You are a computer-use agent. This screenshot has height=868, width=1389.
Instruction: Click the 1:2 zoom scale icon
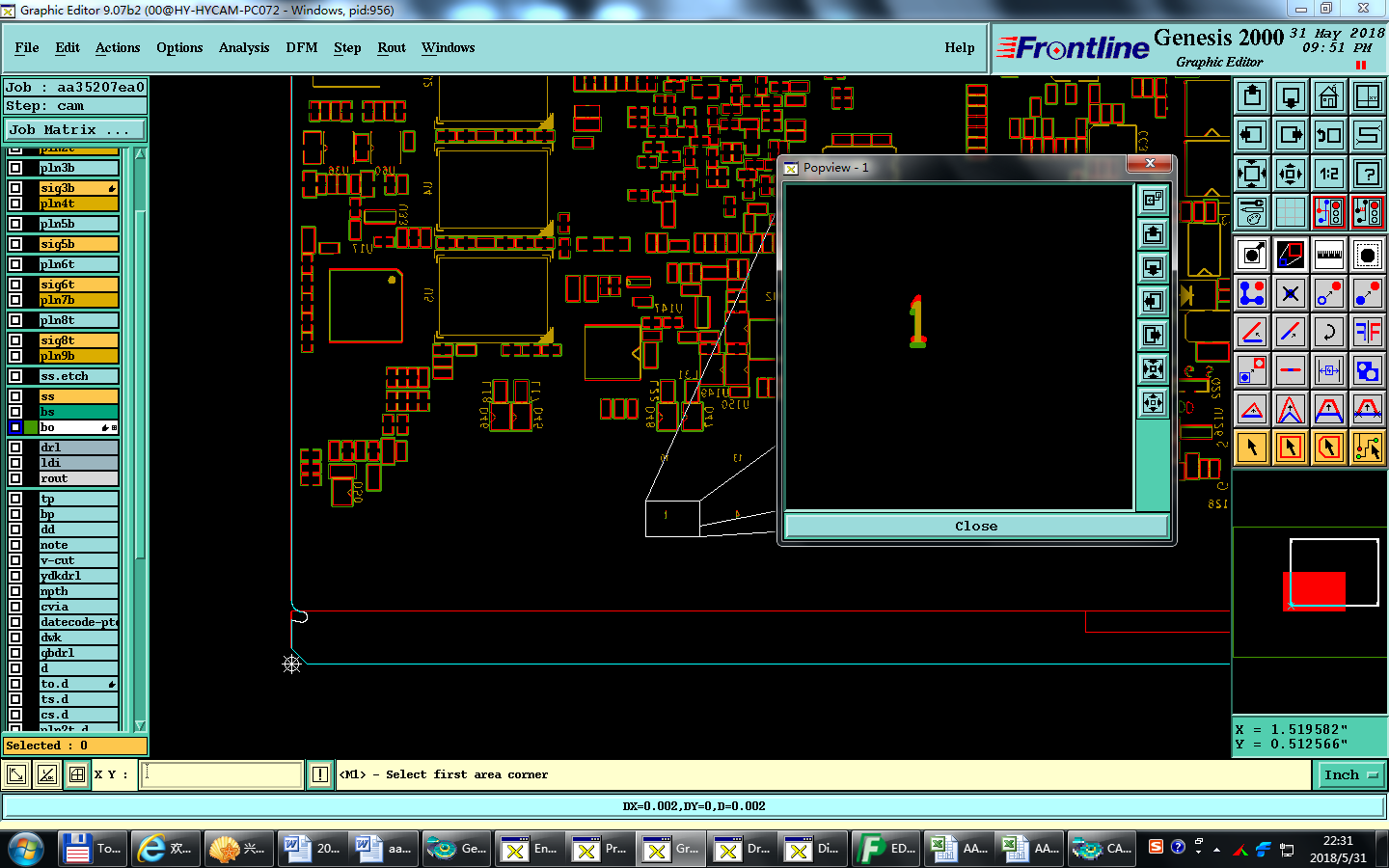[1329, 174]
